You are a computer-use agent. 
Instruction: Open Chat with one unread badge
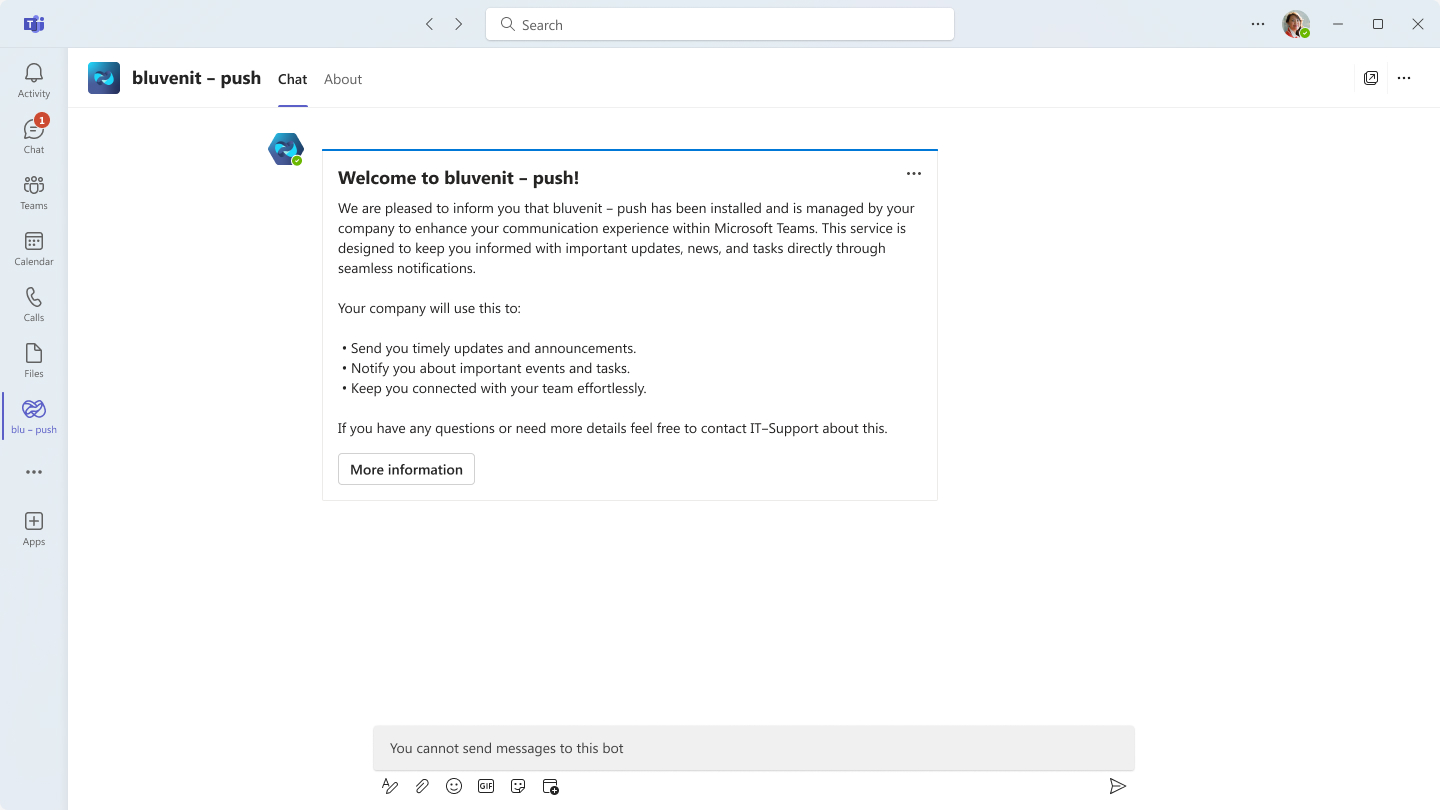(34, 136)
